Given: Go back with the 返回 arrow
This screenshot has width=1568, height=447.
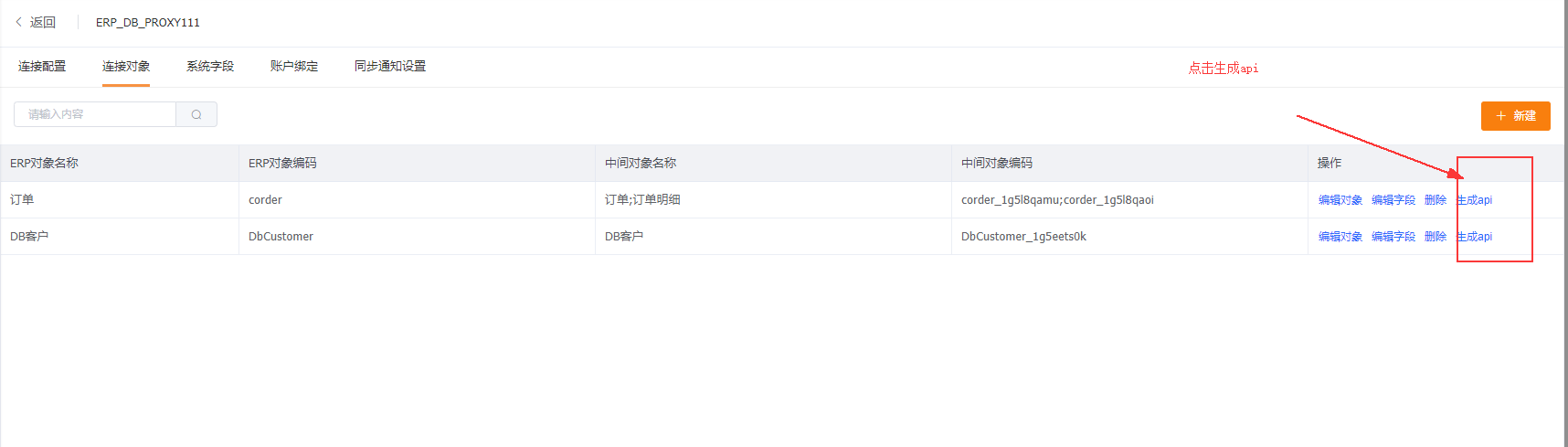Looking at the screenshot, I should coord(36,22).
